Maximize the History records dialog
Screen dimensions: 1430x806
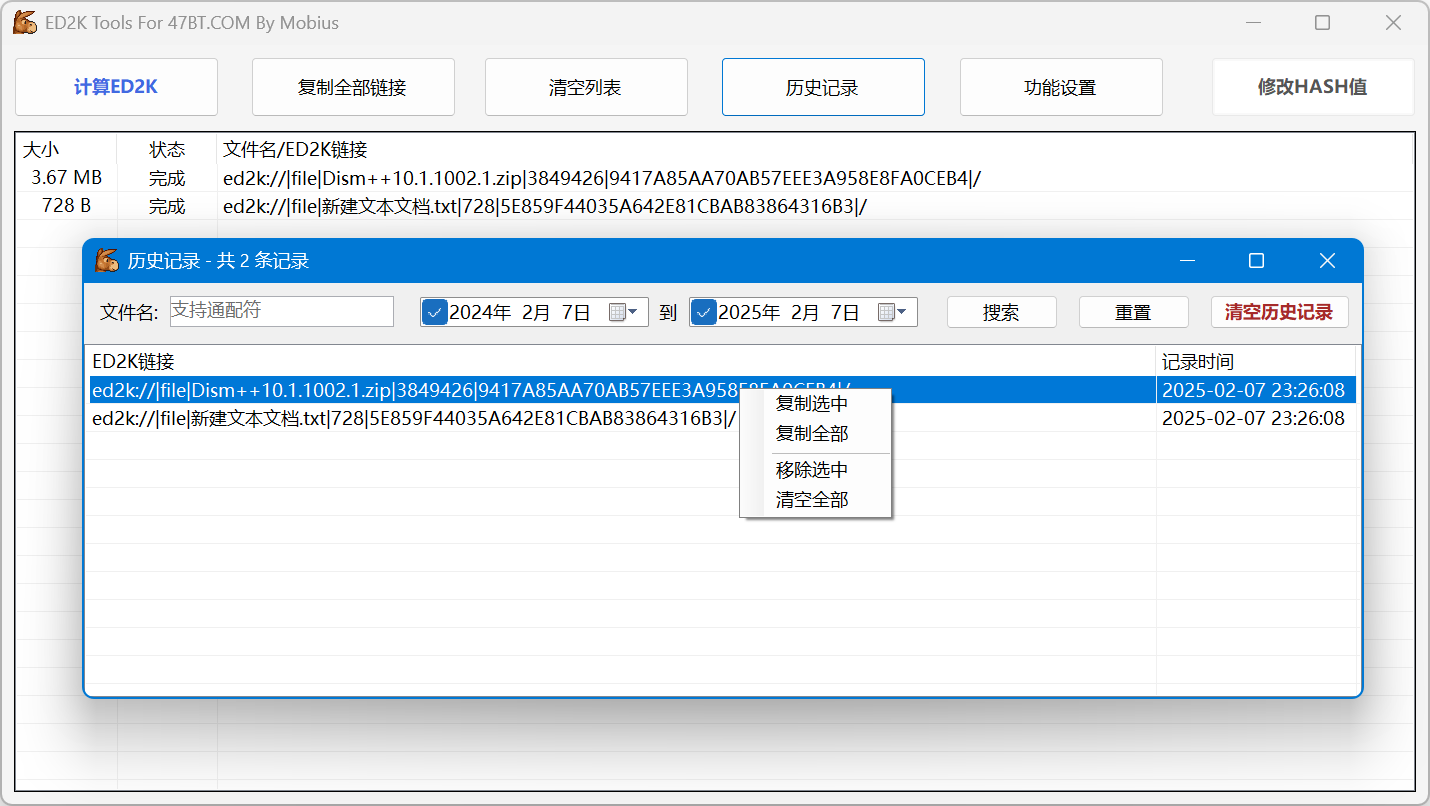pos(1256,261)
